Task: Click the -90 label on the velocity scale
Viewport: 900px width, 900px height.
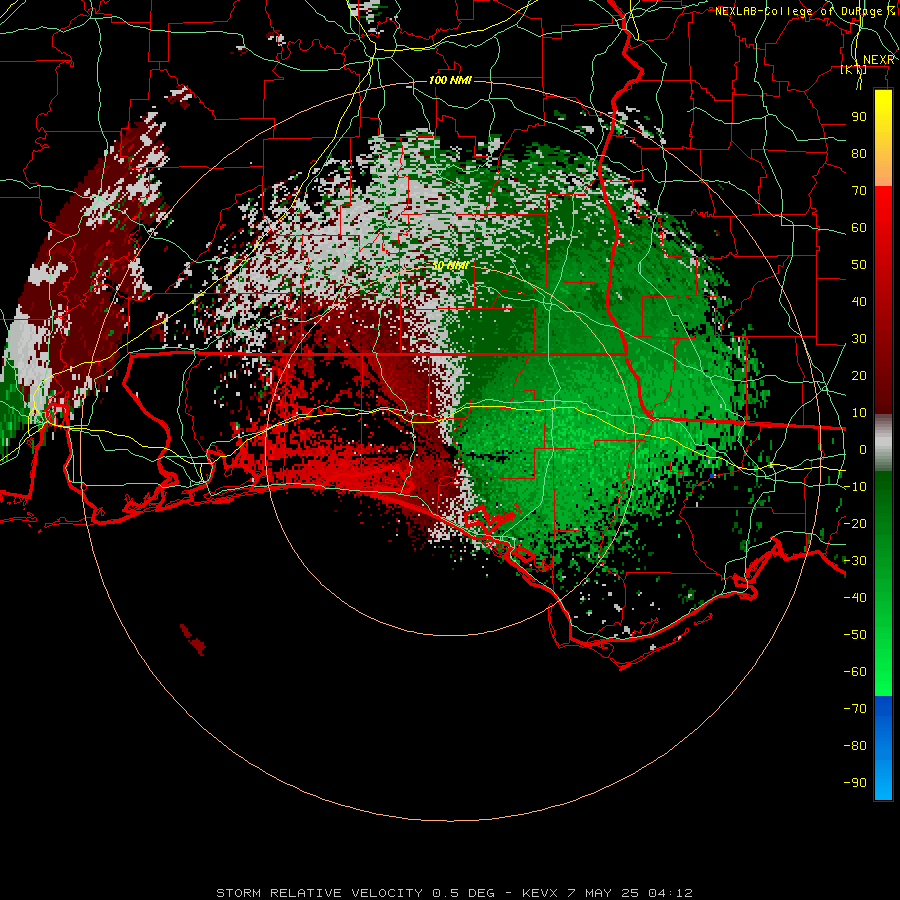Action: [x=855, y=782]
